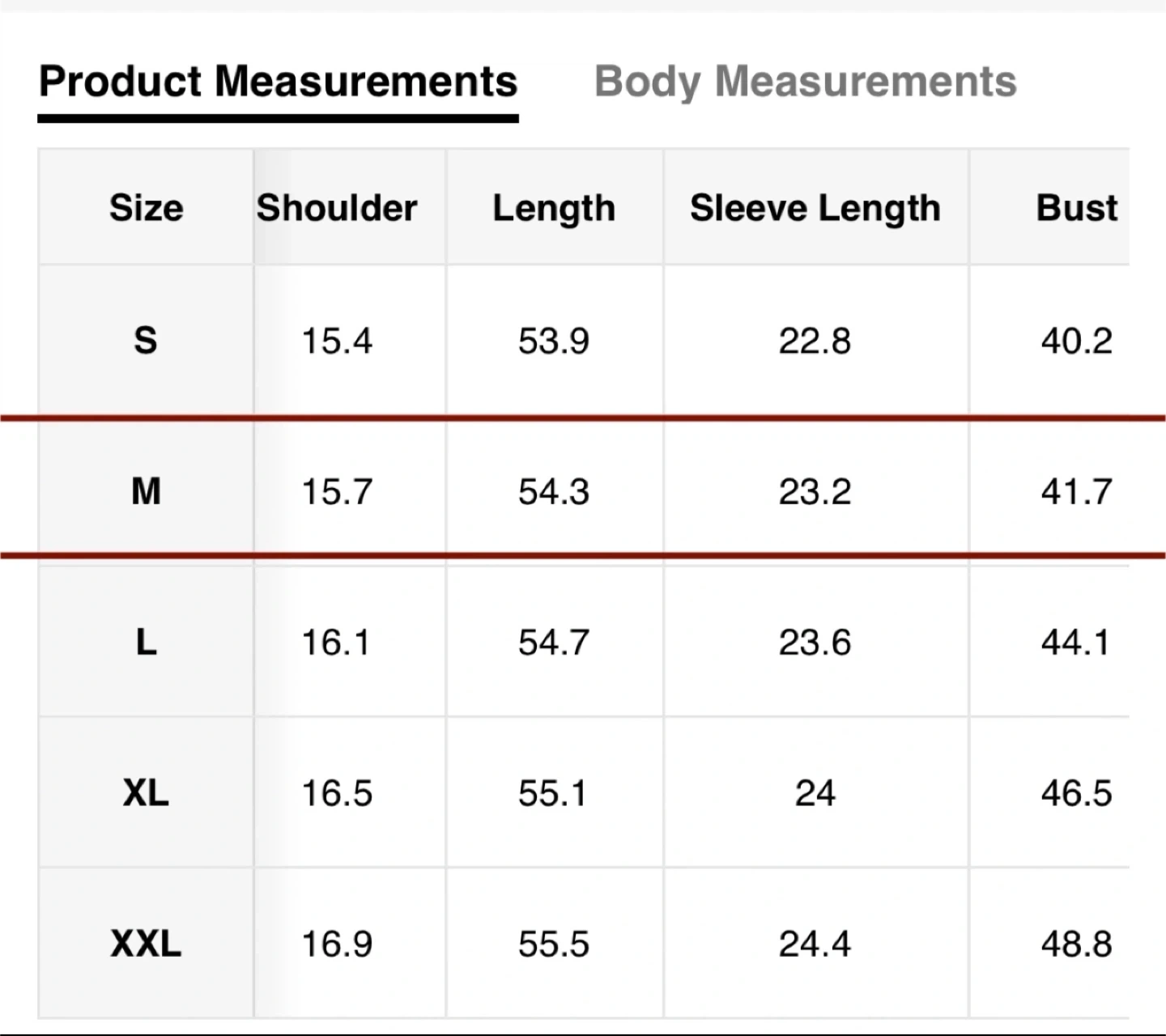1166x1036 pixels.
Task: Select the M size row label
Action: [146, 491]
